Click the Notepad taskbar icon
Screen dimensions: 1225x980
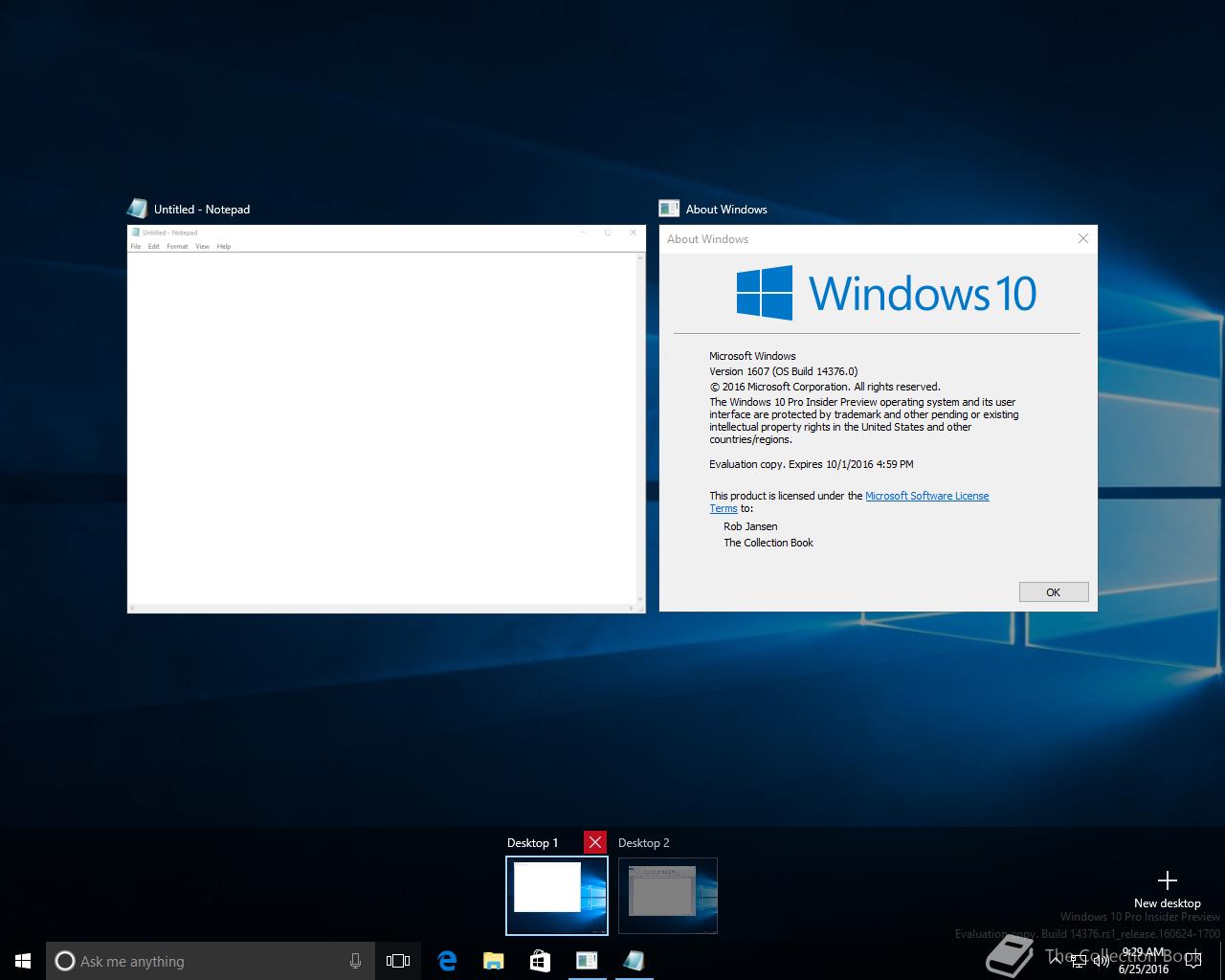633,961
